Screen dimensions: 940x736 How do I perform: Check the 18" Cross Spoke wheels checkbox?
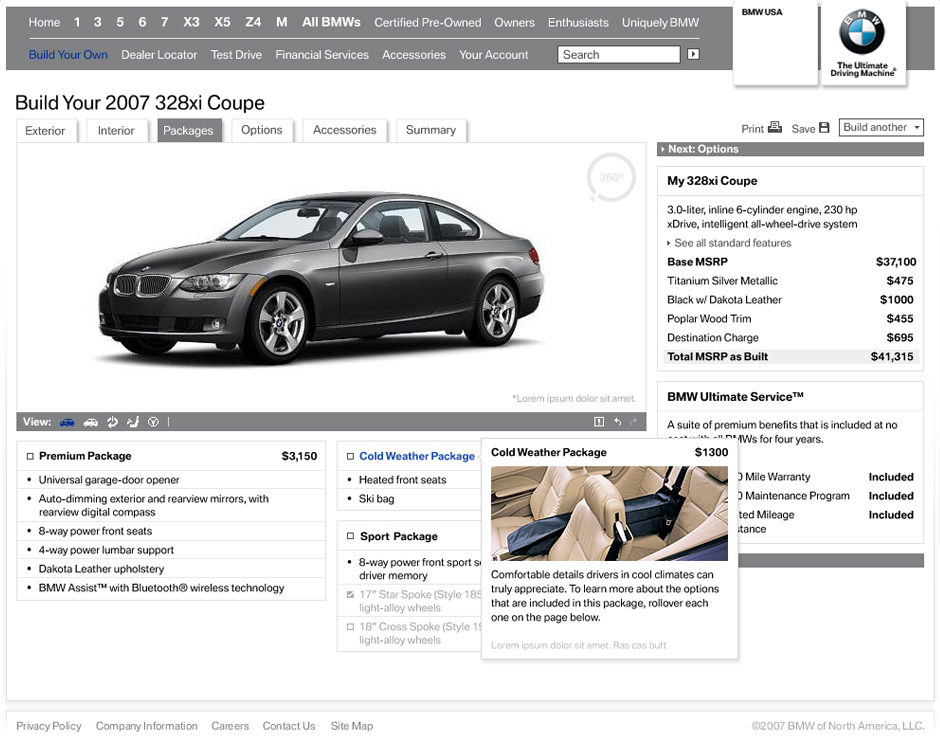[350, 627]
